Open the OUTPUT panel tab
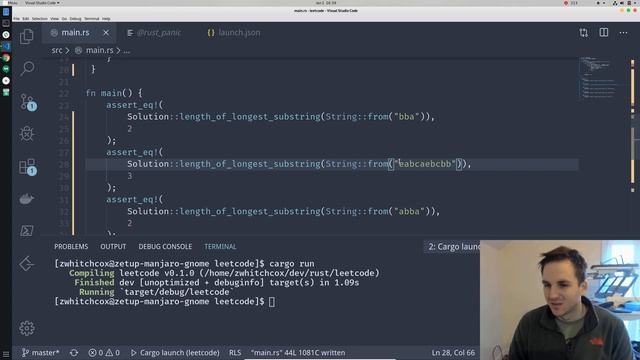This screenshot has height=360, width=640. pos(113,247)
